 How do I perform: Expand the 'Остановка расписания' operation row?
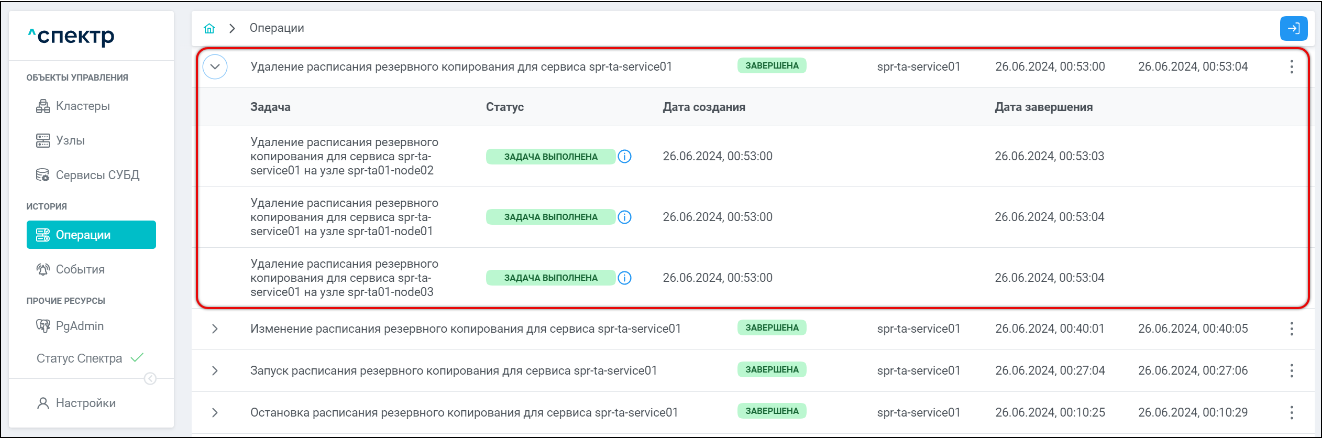(x=215, y=412)
